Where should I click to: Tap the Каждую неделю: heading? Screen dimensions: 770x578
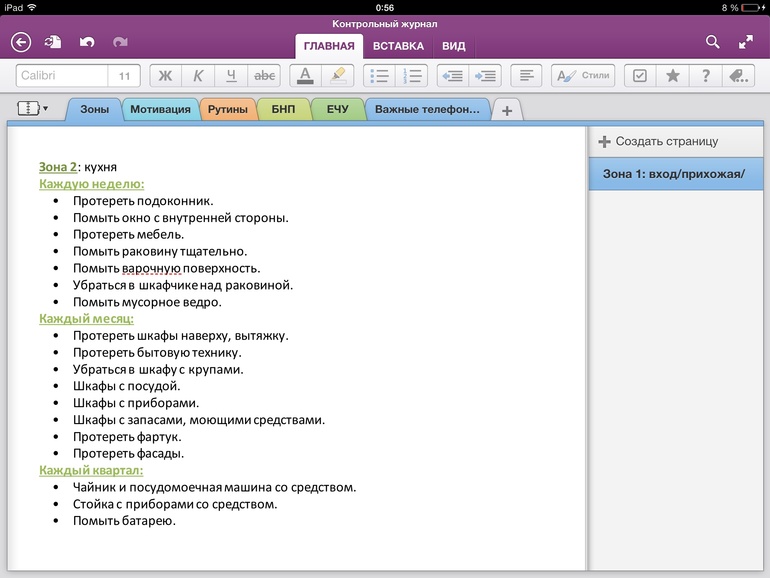(x=92, y=184)
